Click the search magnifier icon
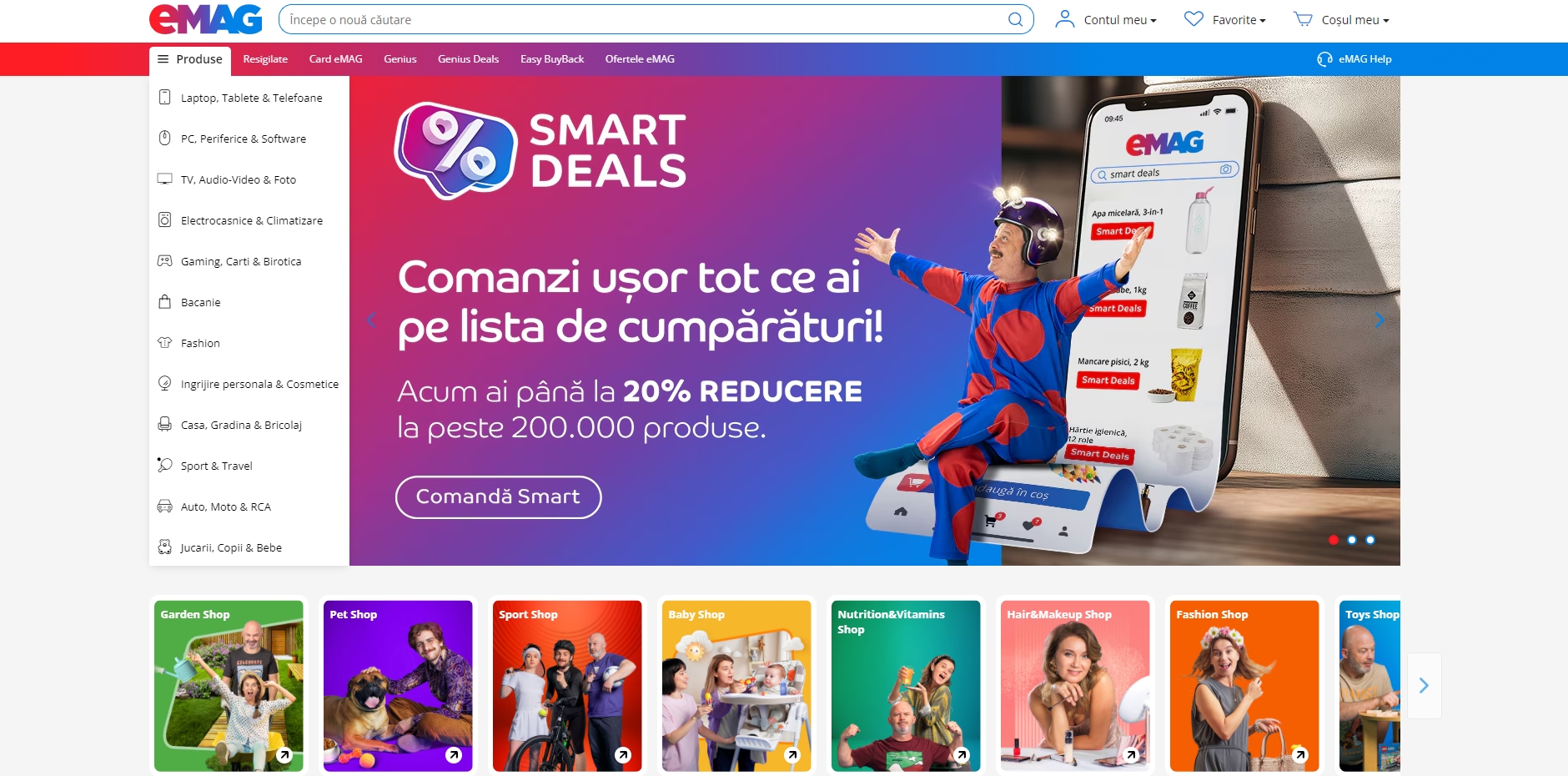Screen dimensions: 1568x776 [1015, 19]
